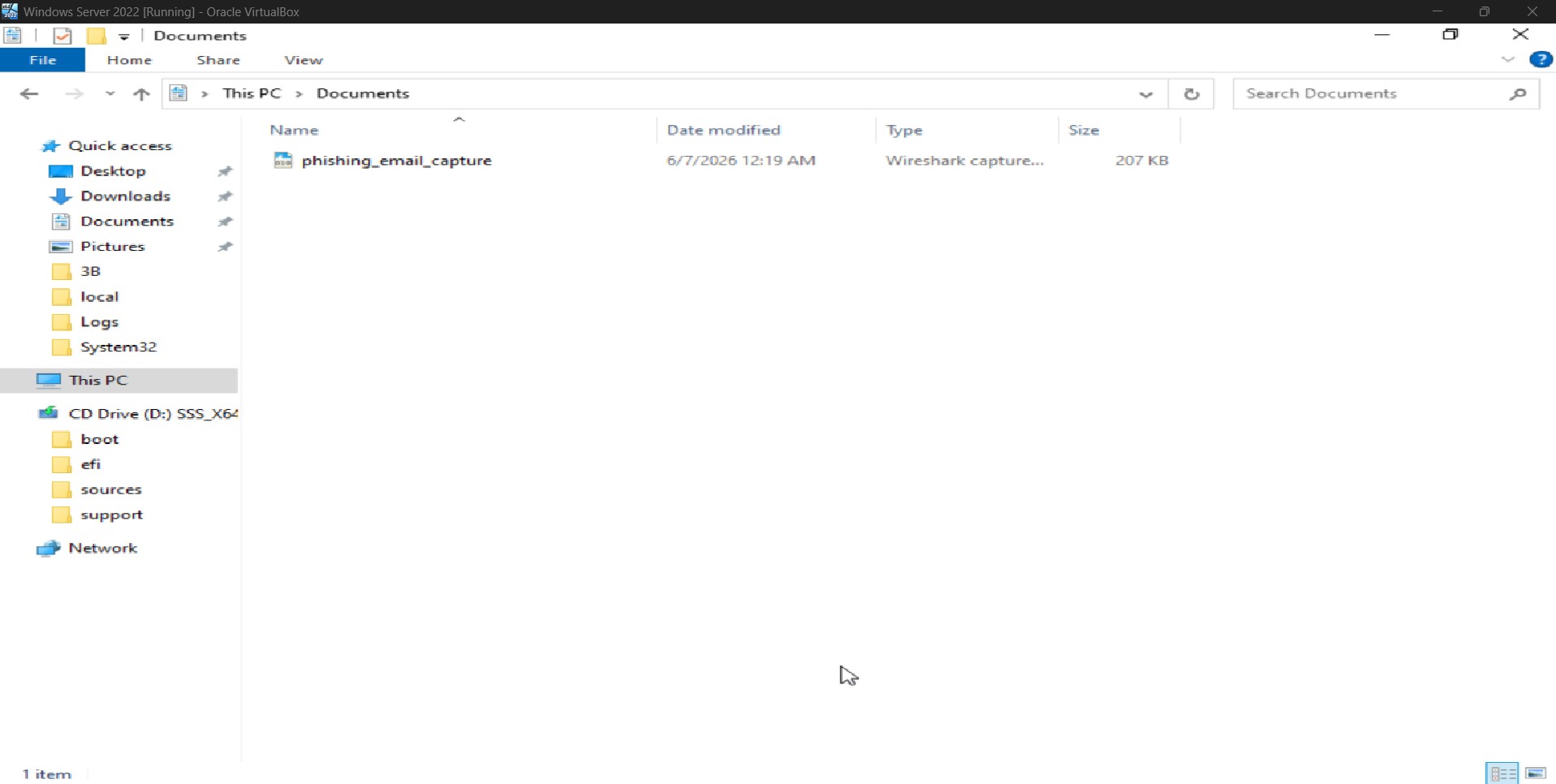Open the boot folder

pyautogui.click(x=100, y=439)
